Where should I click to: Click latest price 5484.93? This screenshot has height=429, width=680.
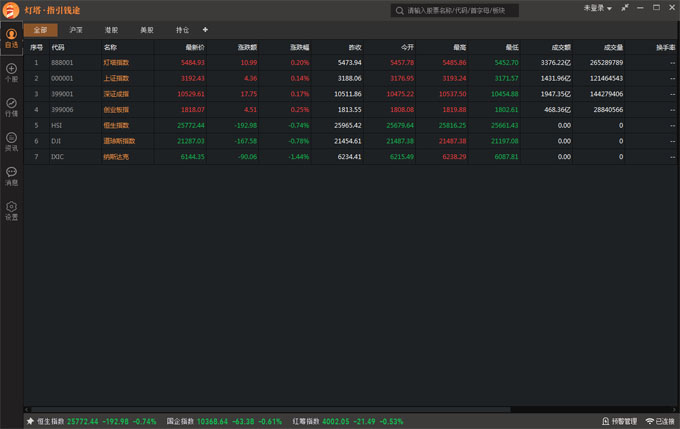[193, 62]
